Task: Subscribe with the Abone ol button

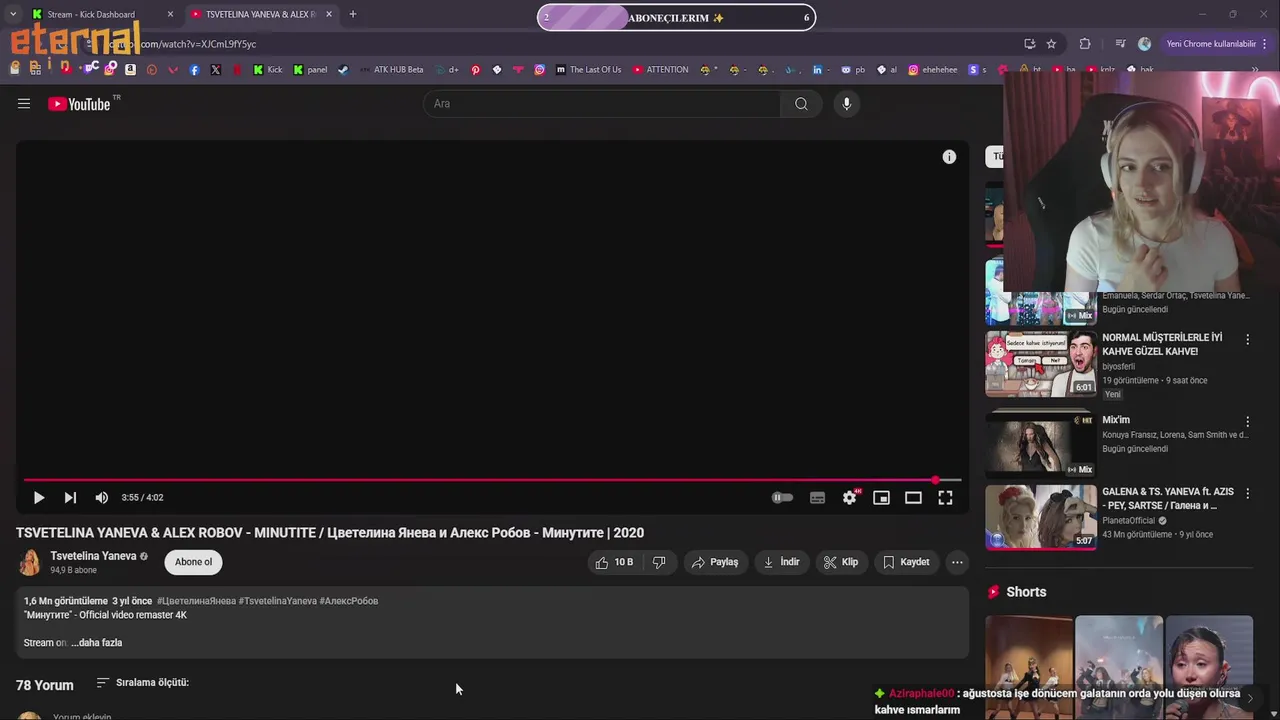Action: pos(193,562)
